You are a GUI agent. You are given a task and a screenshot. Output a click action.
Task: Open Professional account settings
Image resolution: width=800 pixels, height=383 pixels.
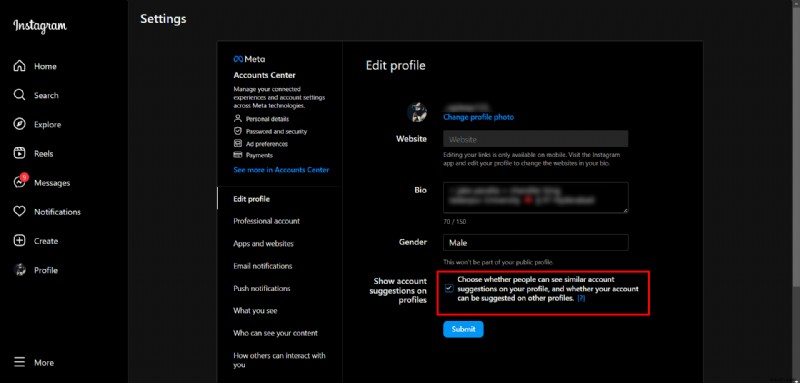click(x=266, y=221)
